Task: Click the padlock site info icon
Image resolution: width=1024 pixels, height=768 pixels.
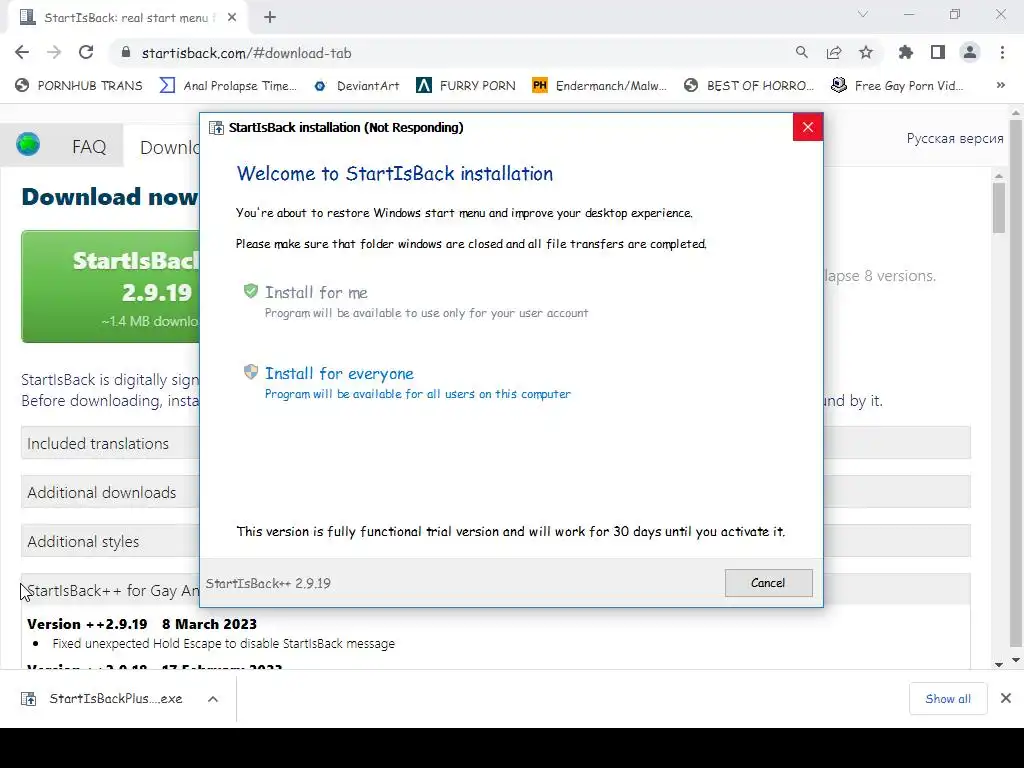Action: [126, 53]
